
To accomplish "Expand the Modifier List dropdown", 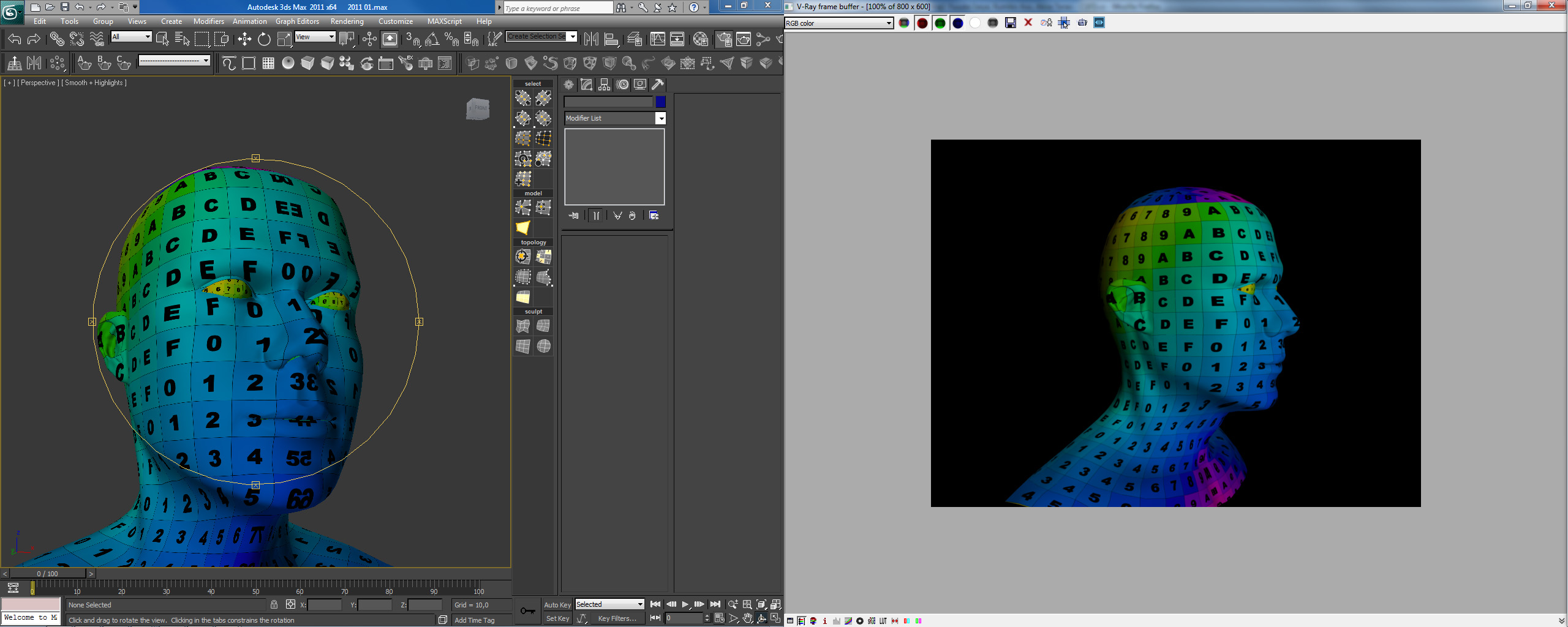I will coord(615,118).
